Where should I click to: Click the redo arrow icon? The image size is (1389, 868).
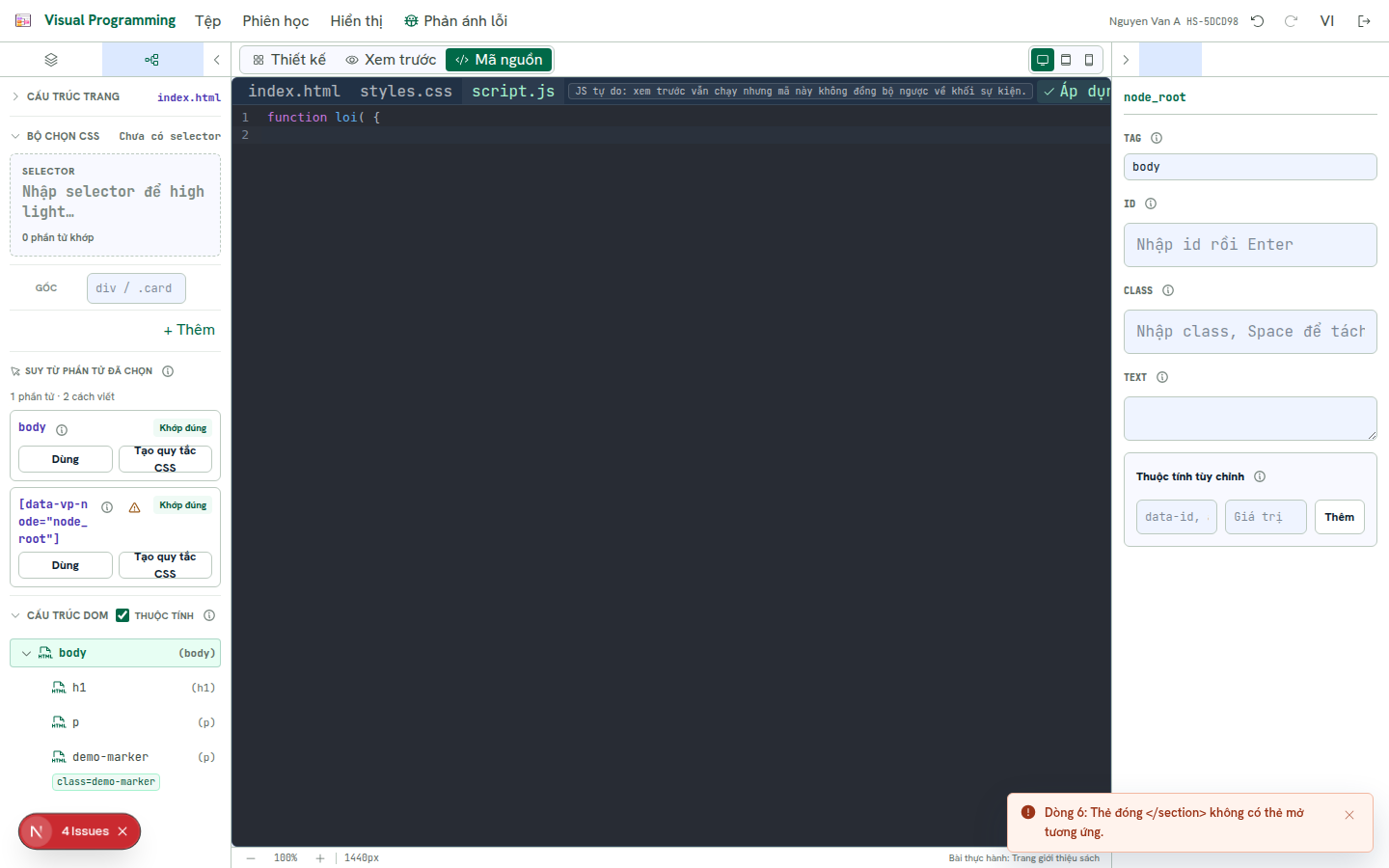point(1291,21)
